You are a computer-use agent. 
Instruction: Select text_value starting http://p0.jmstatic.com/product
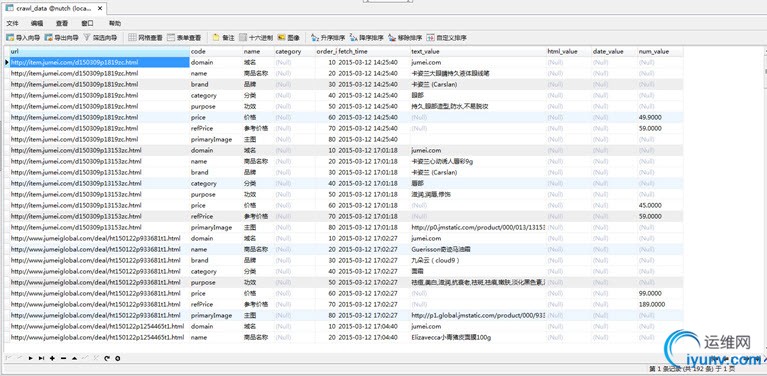(x=478, y=227)
